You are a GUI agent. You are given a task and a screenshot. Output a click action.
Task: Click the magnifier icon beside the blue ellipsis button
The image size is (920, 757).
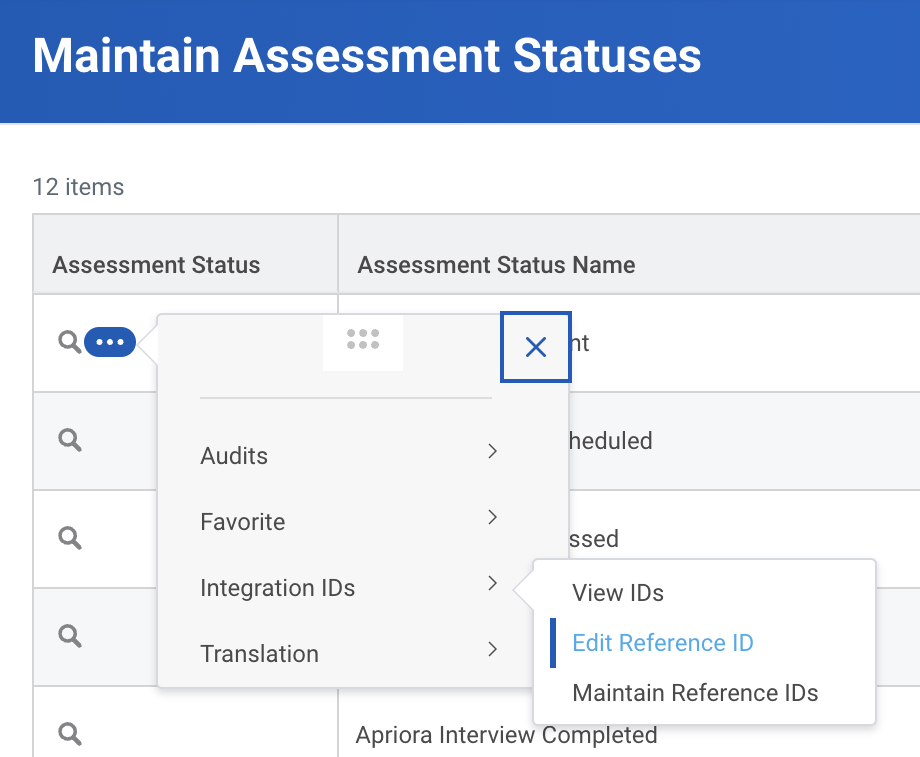69,342
